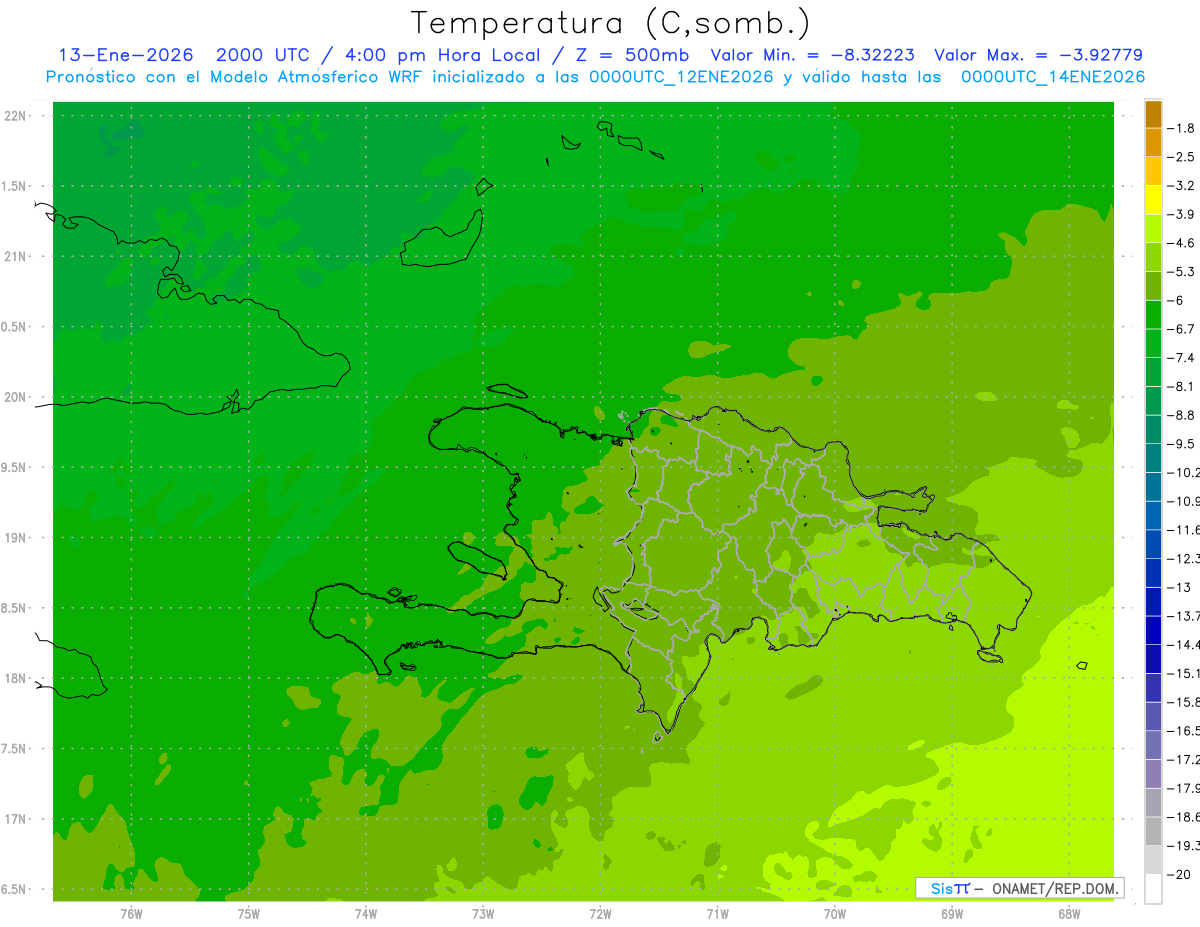Click the 'Z = 500mb' level text
This screenshot has width=1200, height=927.
coord(632,55)
